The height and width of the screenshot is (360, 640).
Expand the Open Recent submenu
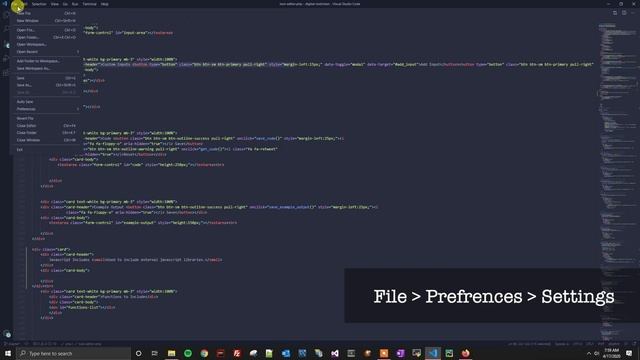[x=45, y=52]
